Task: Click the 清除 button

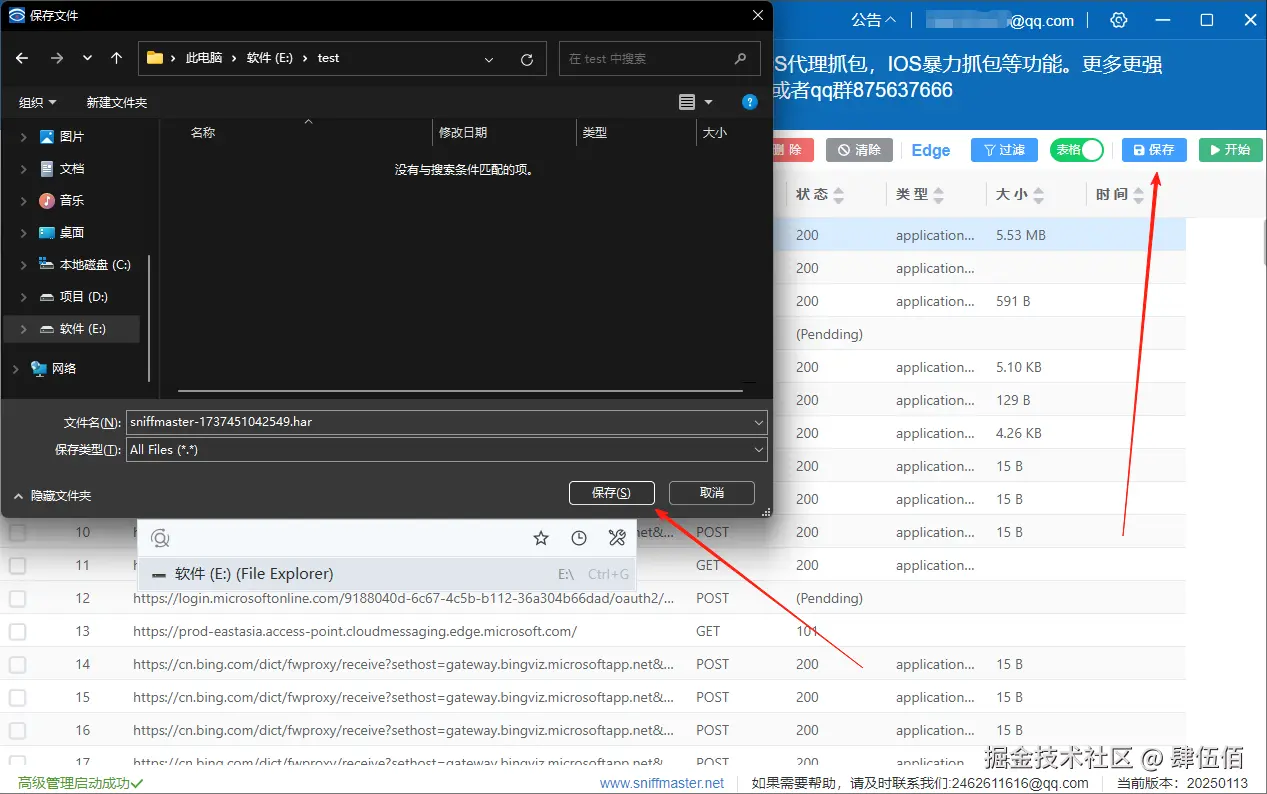Action: (x=860, y=150)
